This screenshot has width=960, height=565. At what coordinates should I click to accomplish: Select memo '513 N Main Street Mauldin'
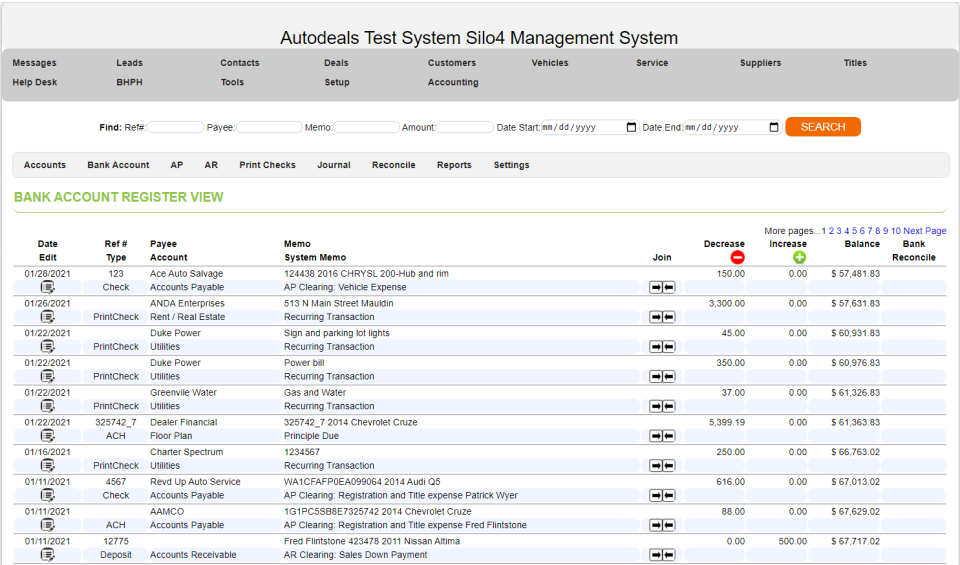[x=339, y=304]
